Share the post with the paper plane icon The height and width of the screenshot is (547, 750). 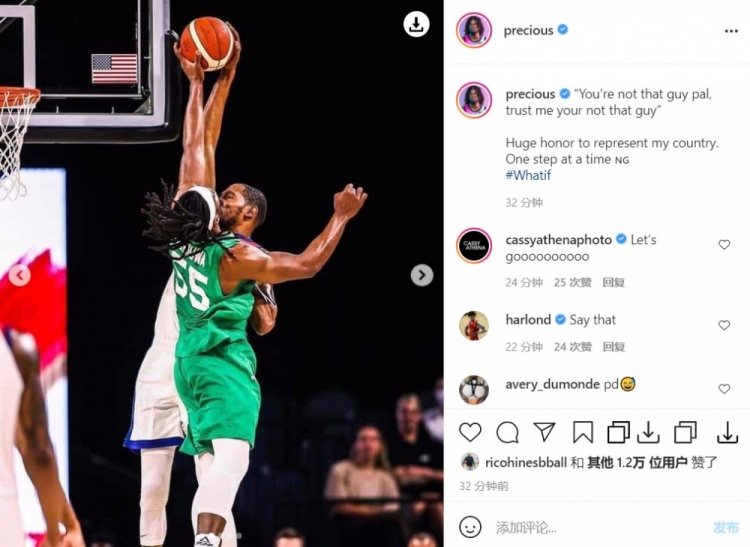(544, 432)
